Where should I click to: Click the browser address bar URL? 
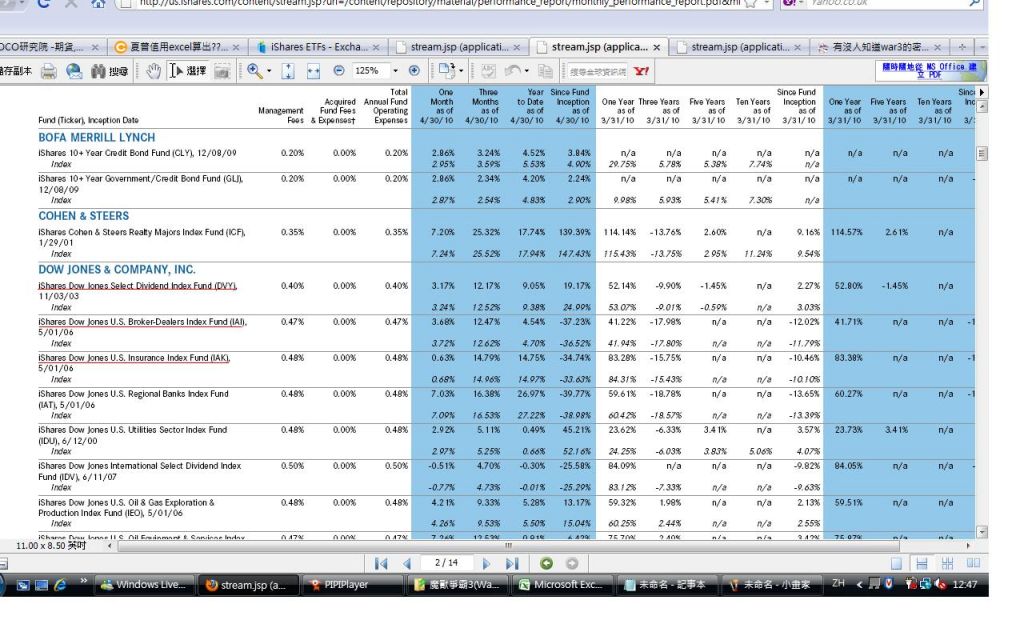click(x=439, y=3)
